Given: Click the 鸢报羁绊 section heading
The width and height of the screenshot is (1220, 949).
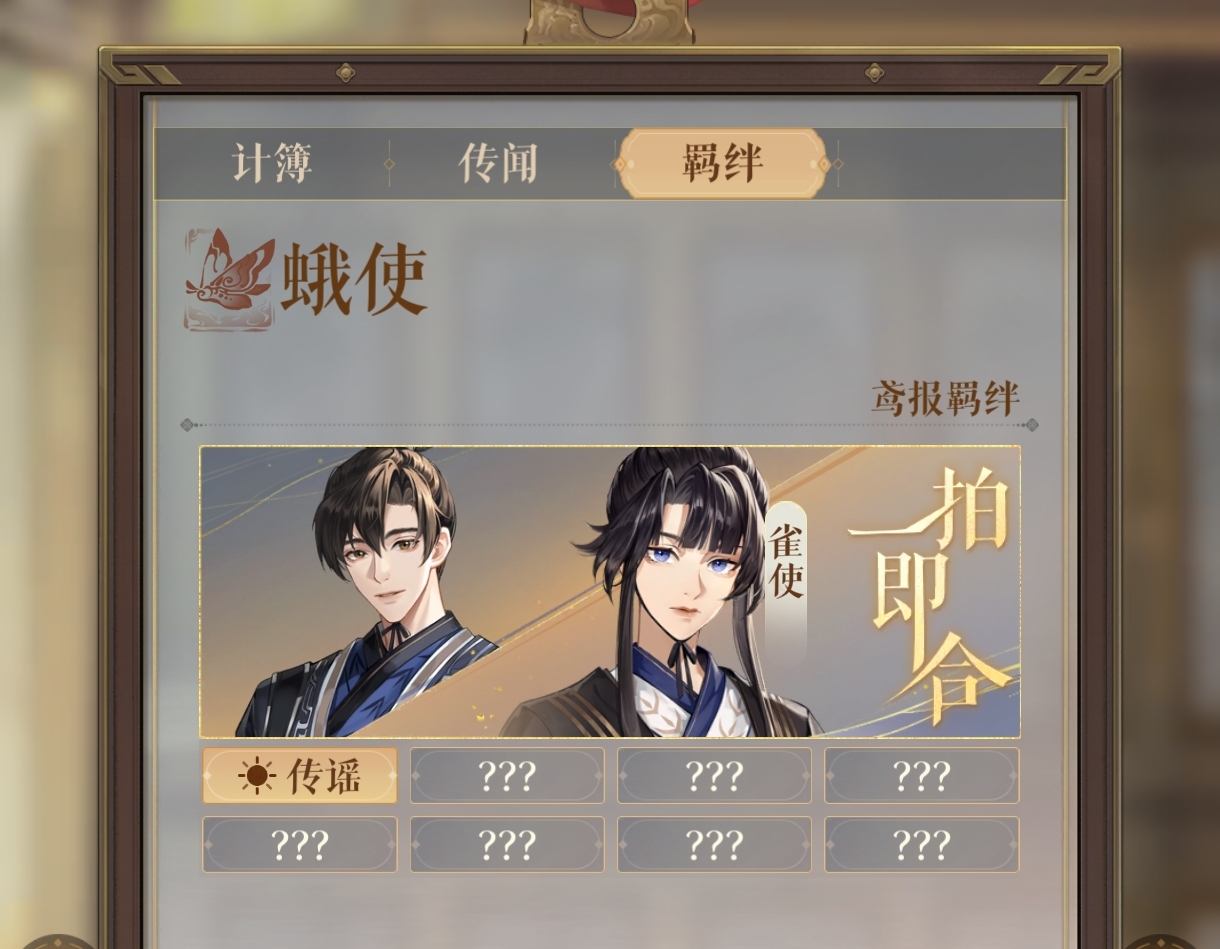Looking at the screenshot, I should [944, 399].
